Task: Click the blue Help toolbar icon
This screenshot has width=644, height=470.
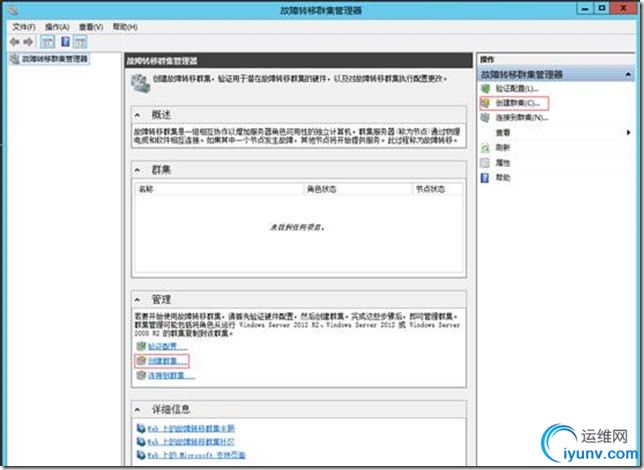Action: point(65,41)
